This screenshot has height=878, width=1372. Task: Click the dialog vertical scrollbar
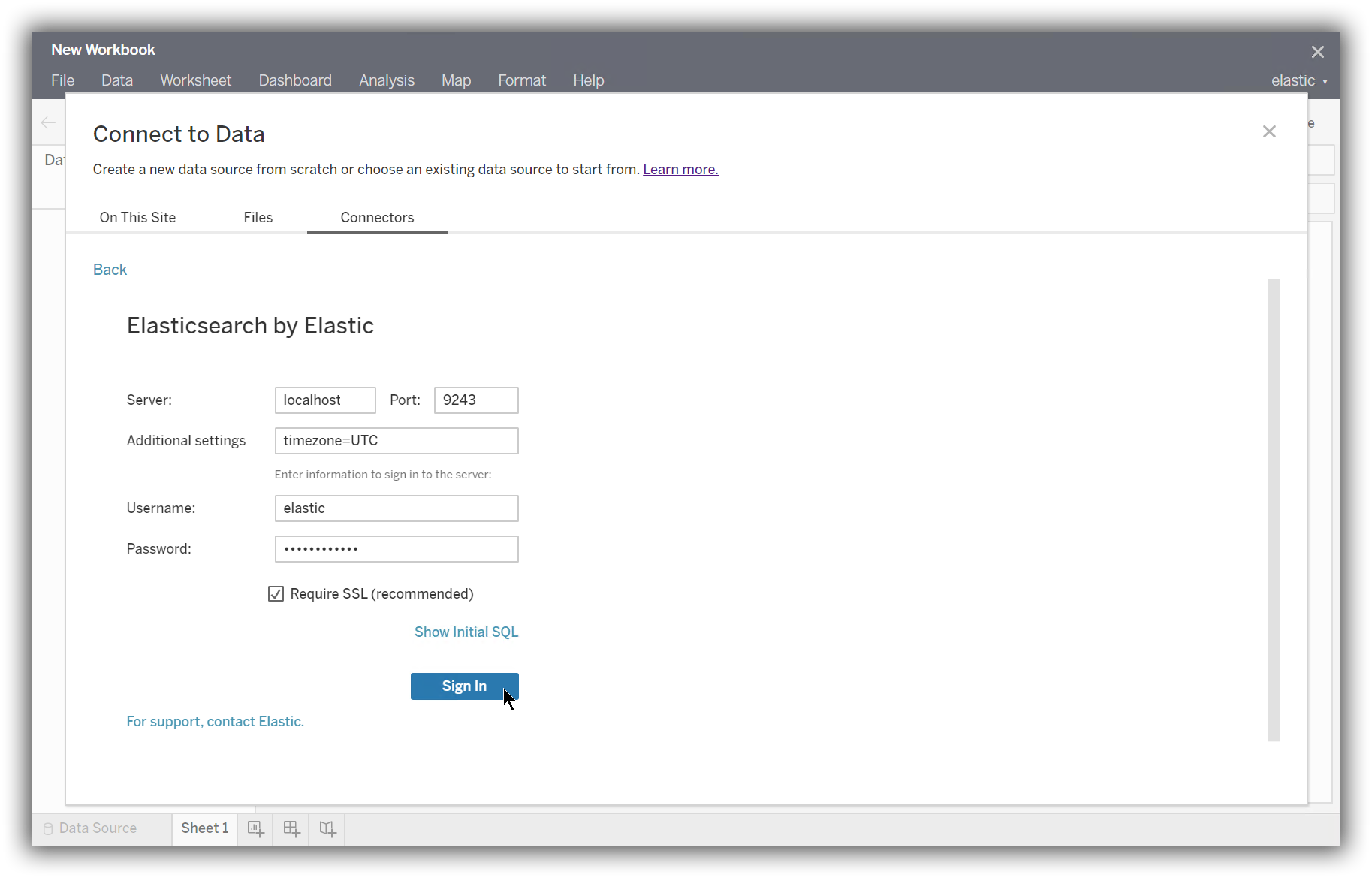(1274, 509)
